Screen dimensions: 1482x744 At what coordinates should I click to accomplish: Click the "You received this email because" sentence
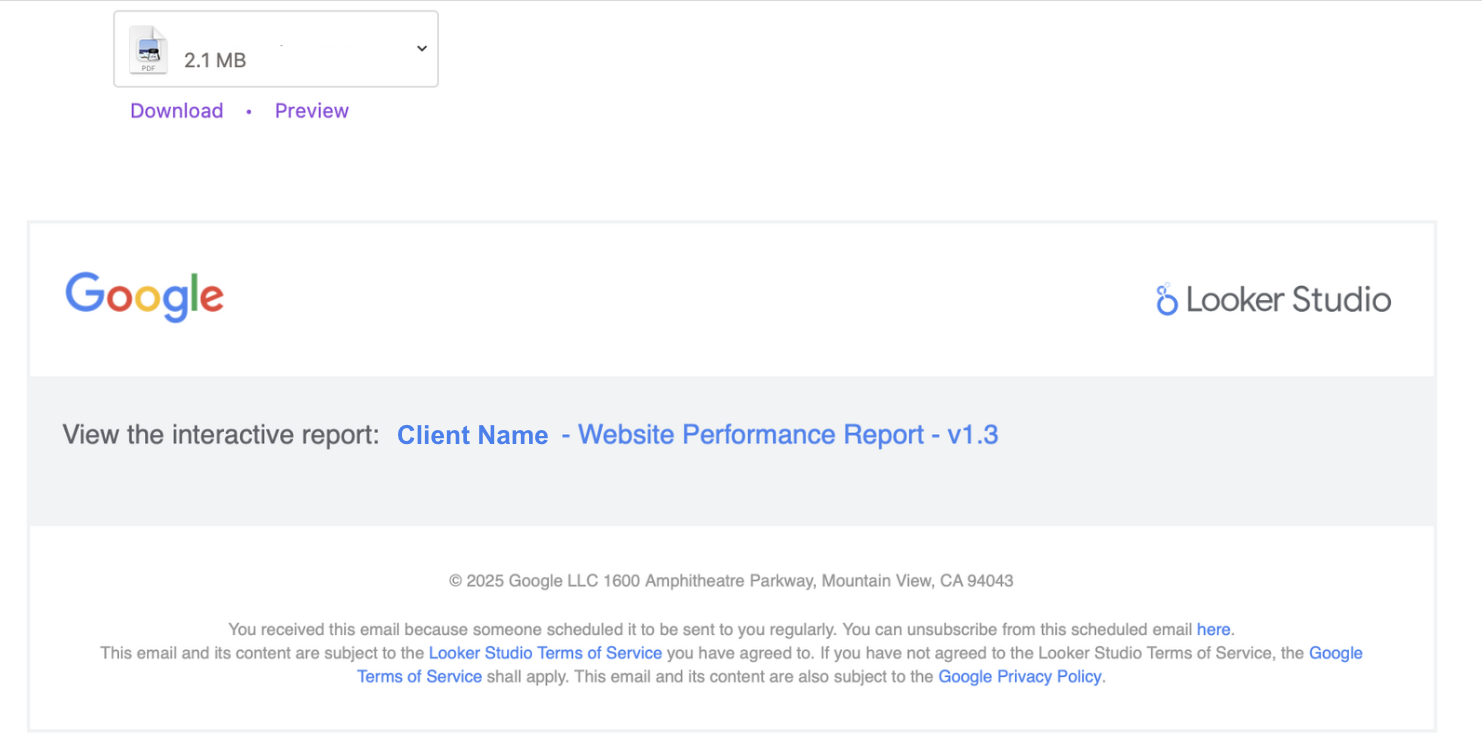380,630
